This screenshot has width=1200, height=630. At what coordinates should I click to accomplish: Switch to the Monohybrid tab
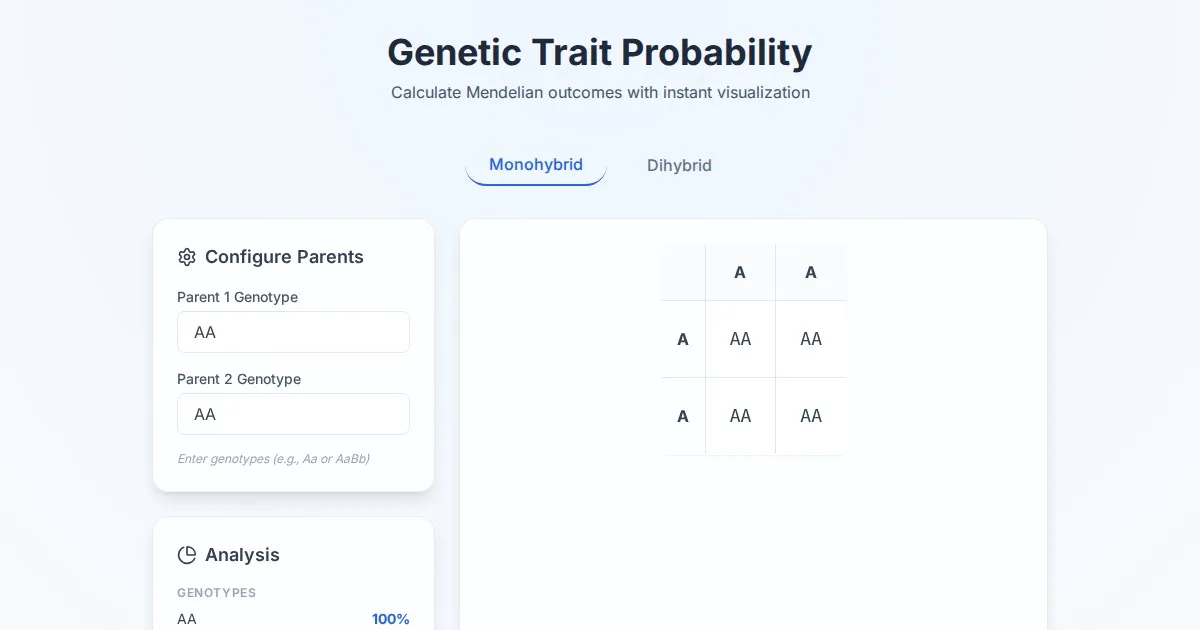pyautogui.click(x=535, y=165)
